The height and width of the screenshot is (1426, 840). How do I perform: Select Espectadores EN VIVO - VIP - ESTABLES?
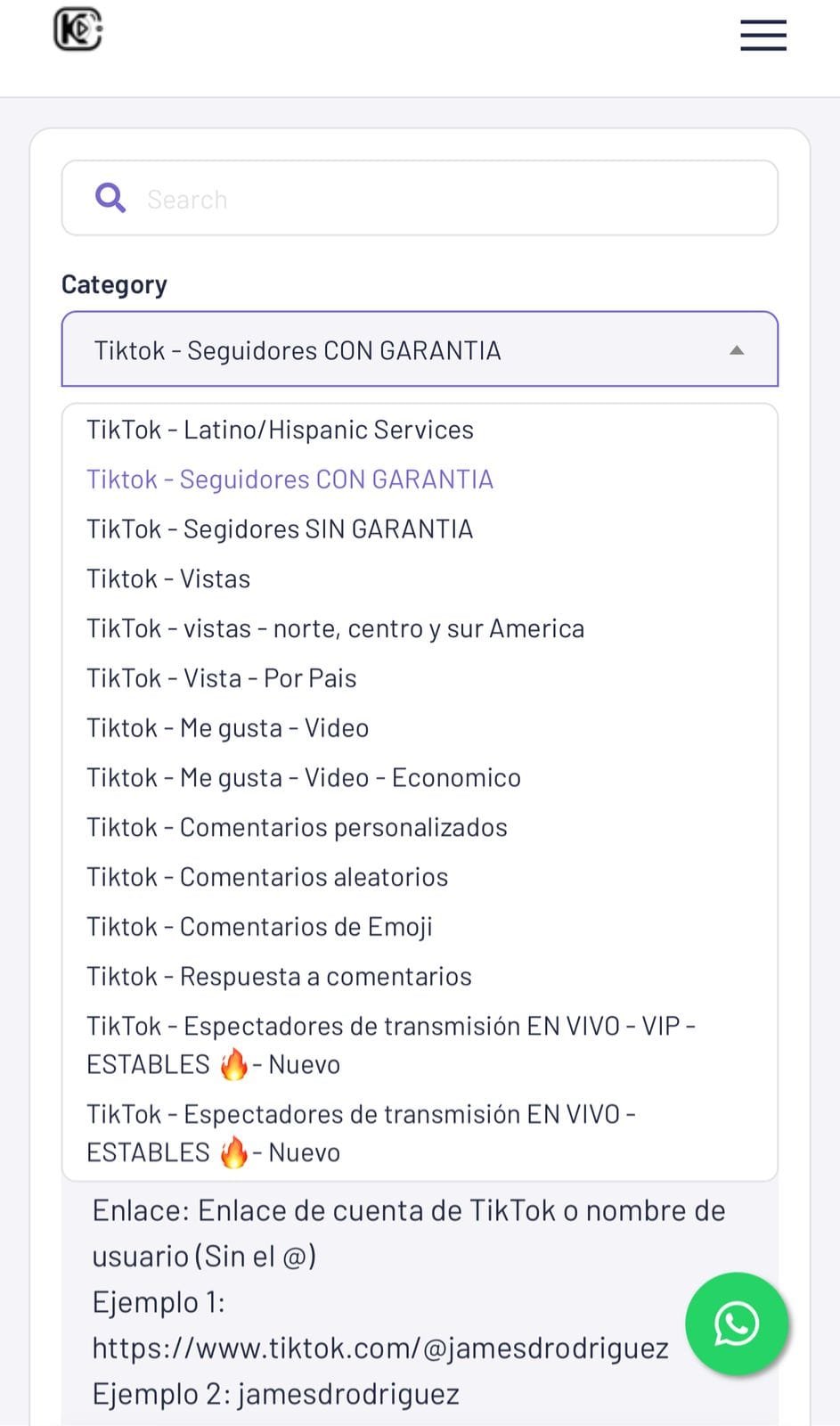[390, 1045]
